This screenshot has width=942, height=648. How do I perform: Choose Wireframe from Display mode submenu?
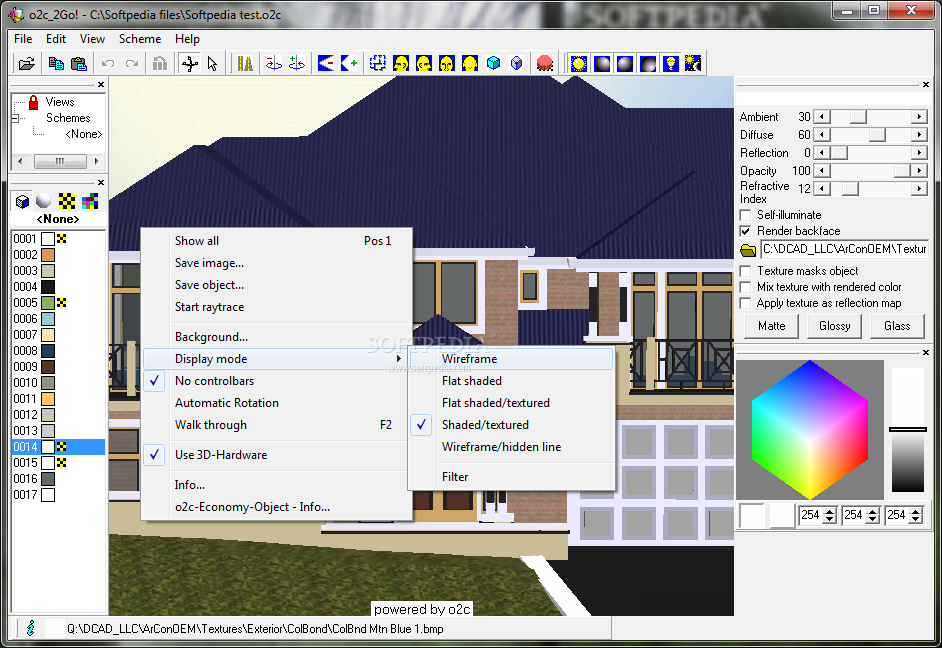pos(512,359)
